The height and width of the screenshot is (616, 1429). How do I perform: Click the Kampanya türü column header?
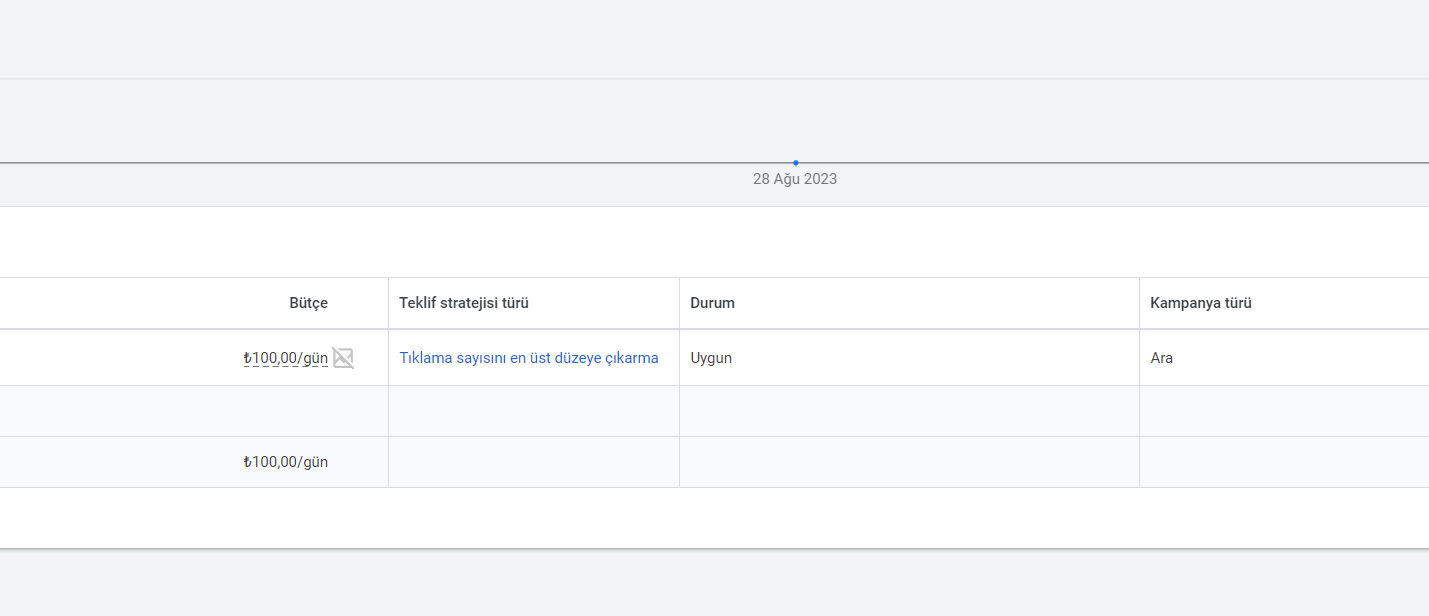coord(1201,303)
